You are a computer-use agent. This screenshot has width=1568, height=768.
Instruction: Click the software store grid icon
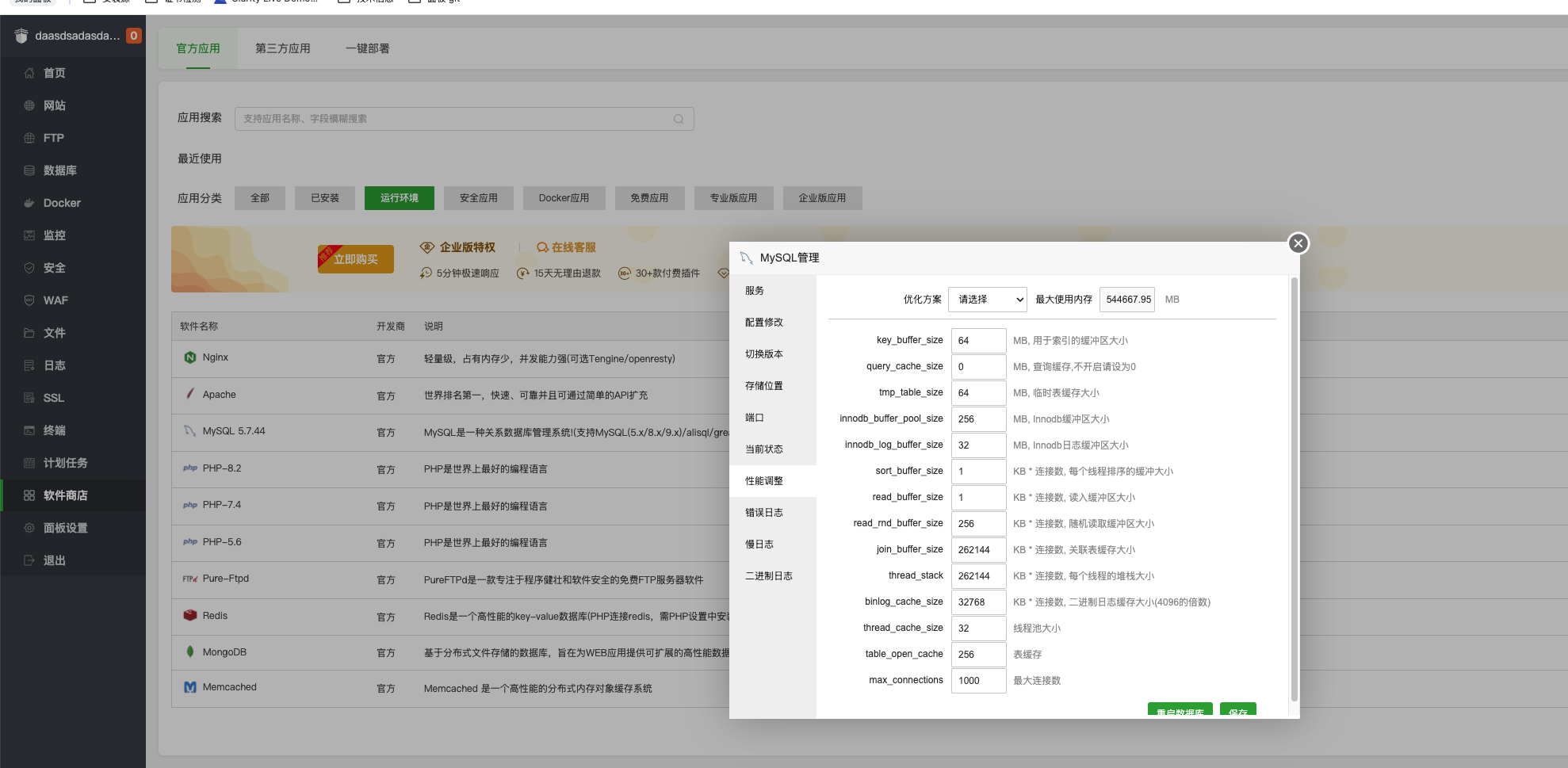pos(29,495)
